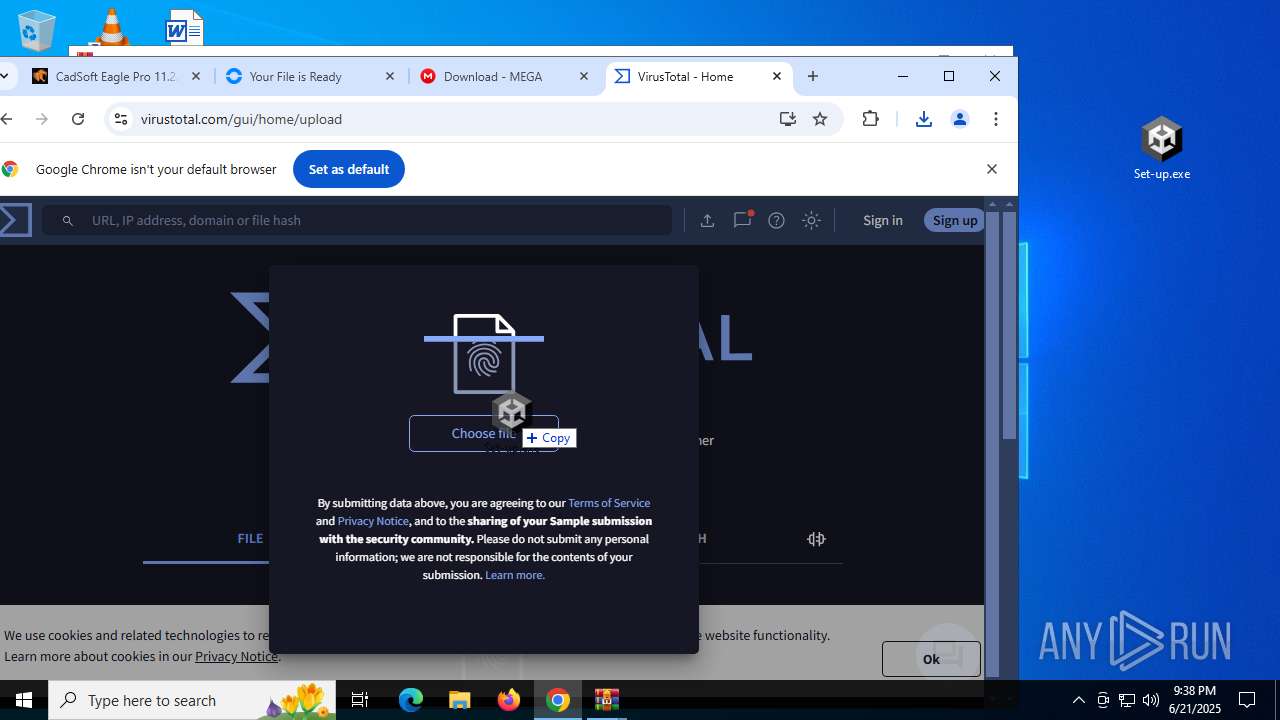Screen dimensions: 1280x720
Task: Go forward in browser history
Action: tap(42, 119)
